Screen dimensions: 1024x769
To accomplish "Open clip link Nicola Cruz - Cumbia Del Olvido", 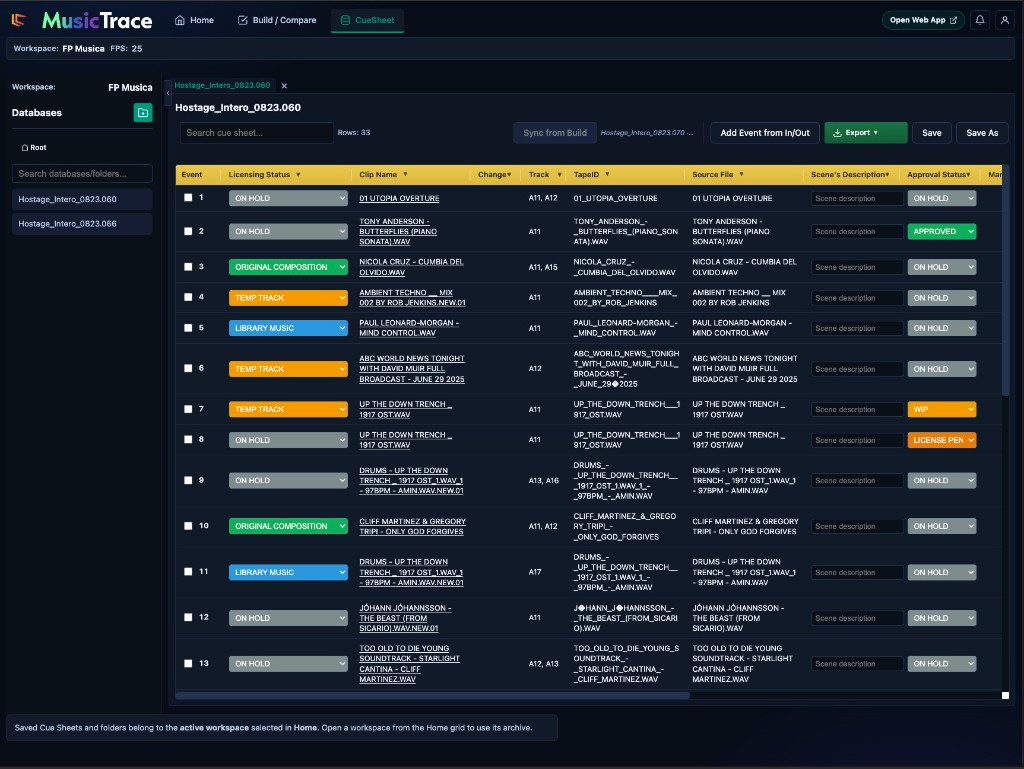I will tap(411, 267).
